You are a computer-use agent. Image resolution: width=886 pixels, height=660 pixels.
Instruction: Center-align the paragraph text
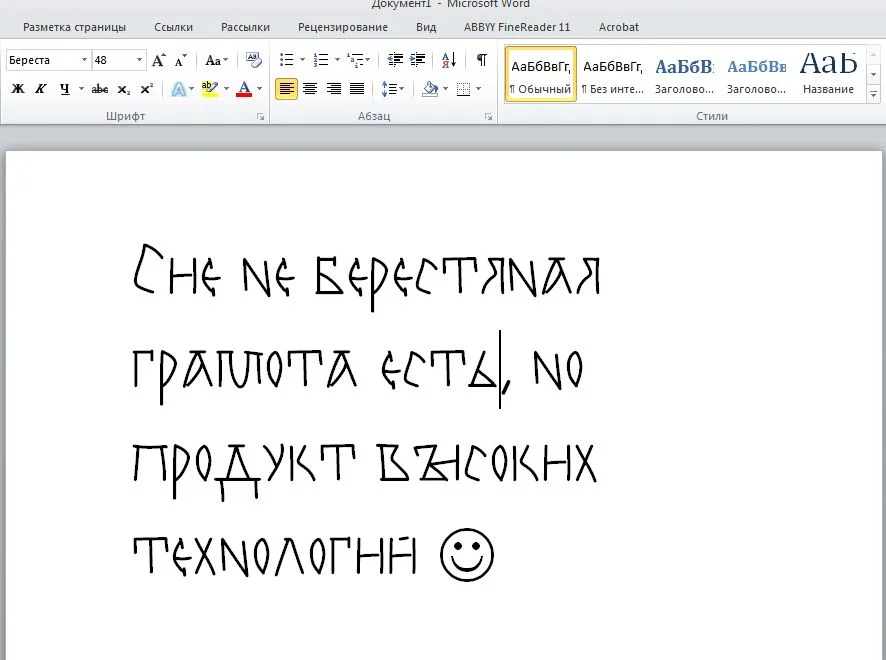coord(310,89)
